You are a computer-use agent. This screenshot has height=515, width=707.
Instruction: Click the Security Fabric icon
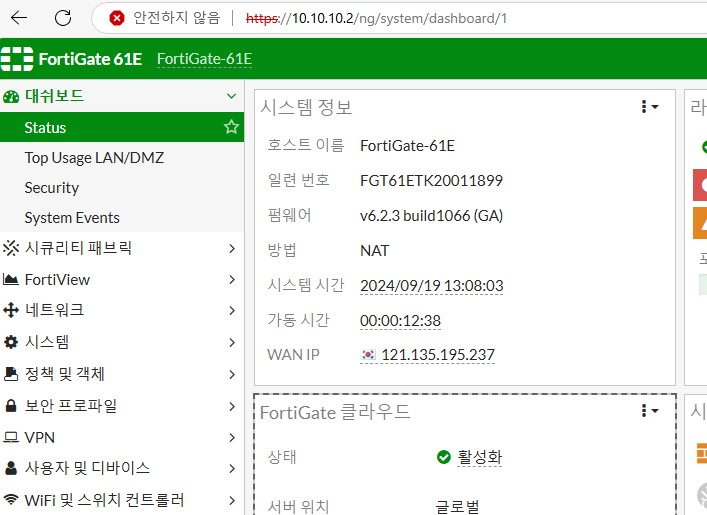(x=11, y=248)
